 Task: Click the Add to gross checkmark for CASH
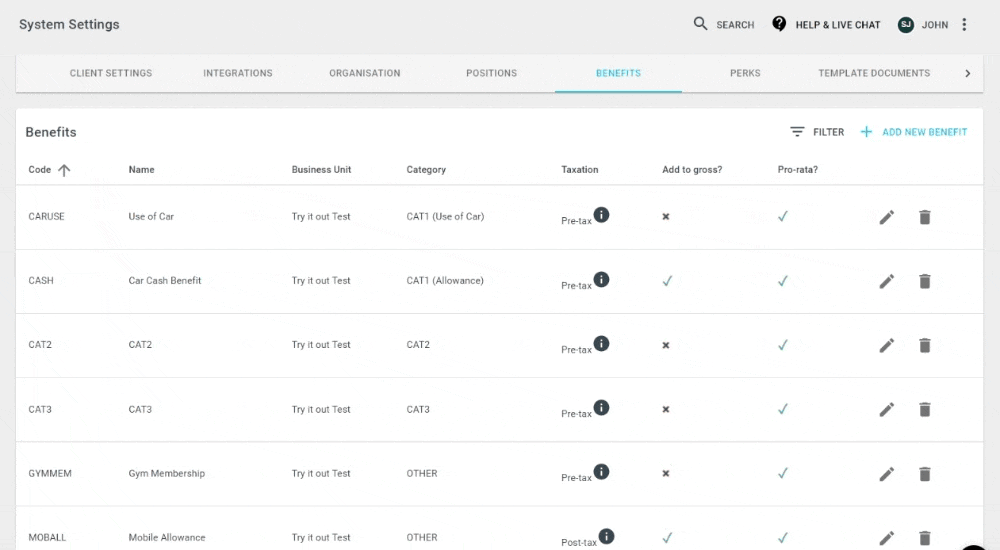tap(667, 281)
